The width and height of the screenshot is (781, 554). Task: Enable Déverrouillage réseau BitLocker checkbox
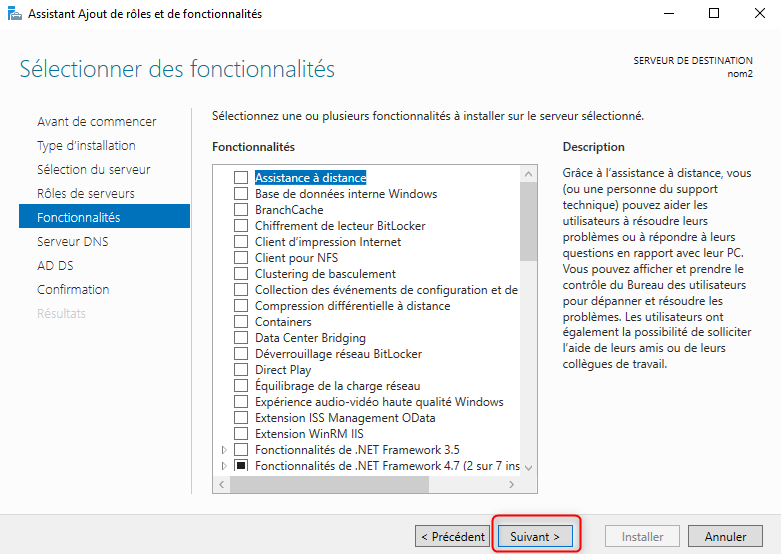tap(241, 354)
